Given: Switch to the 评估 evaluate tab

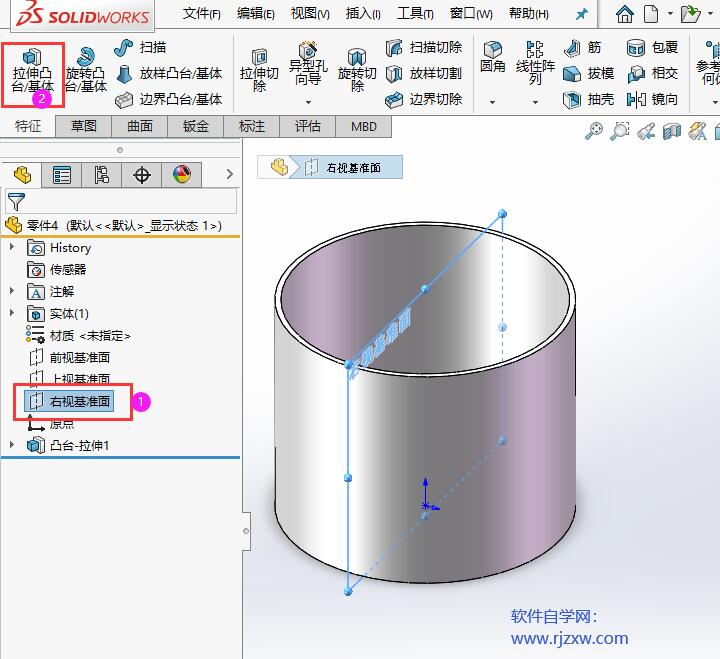Looking at the screenshot, I should pos(308,126).
